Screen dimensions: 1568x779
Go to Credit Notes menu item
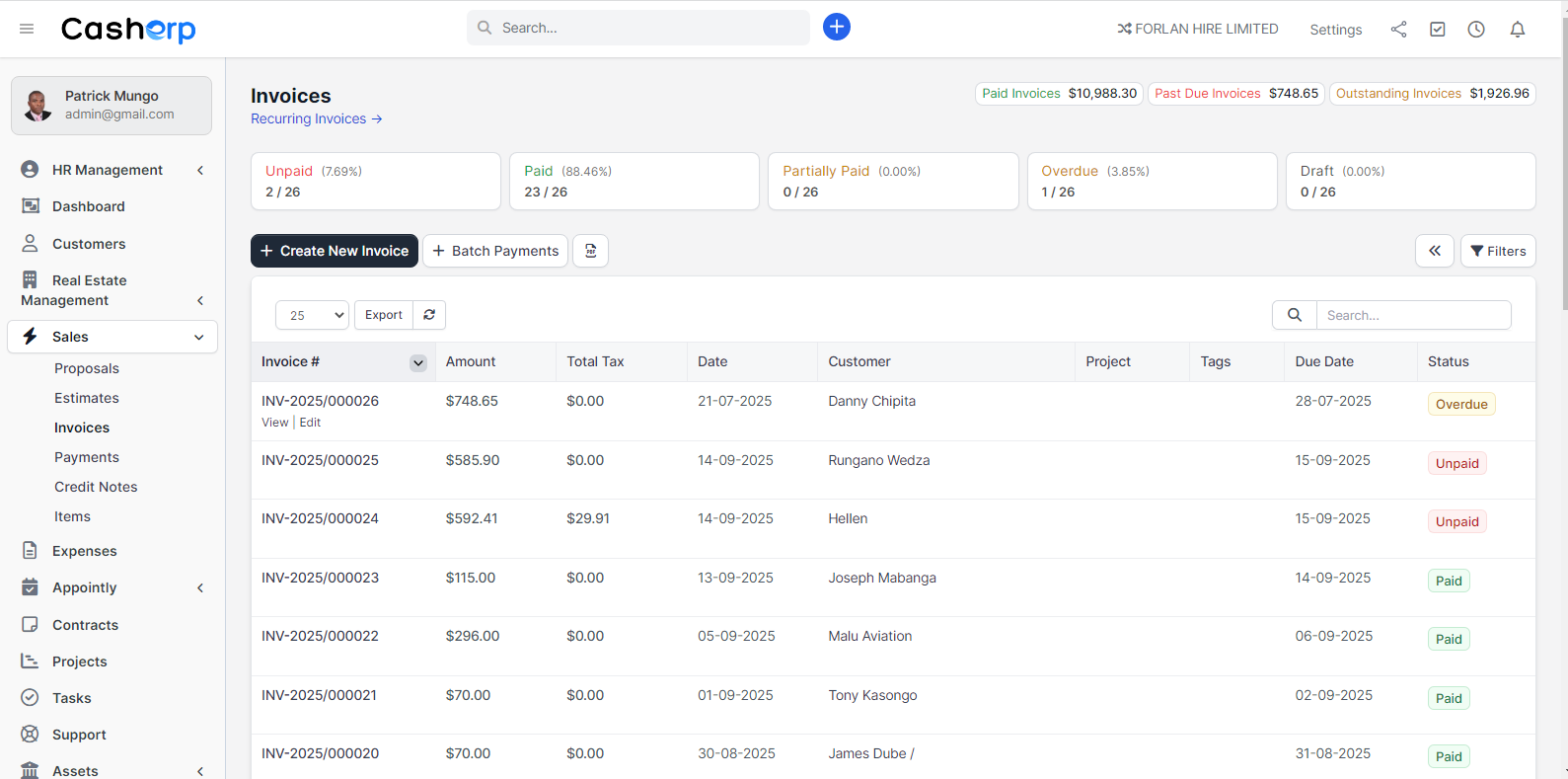(96, 487)
